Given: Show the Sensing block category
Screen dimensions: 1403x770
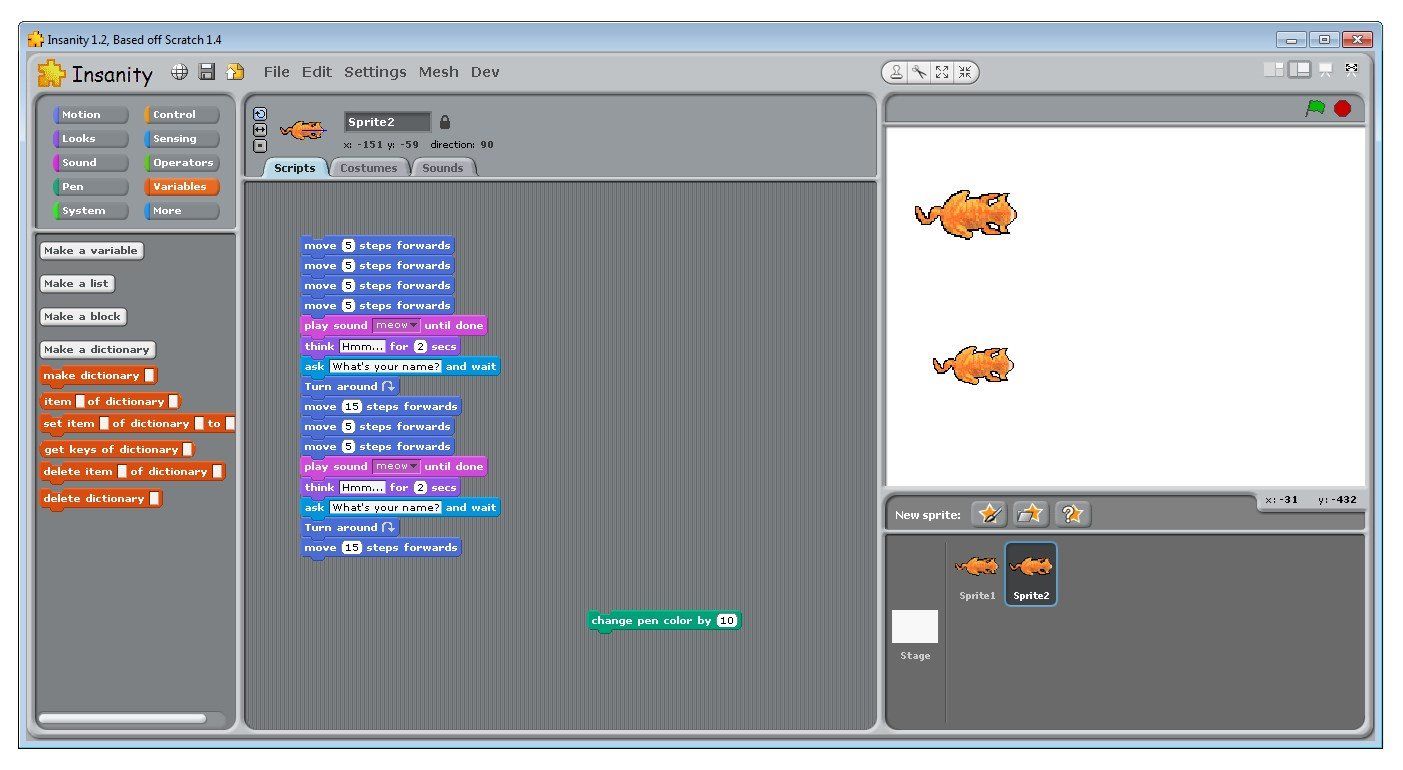Looking at the screenshot, I should point(182,139).
